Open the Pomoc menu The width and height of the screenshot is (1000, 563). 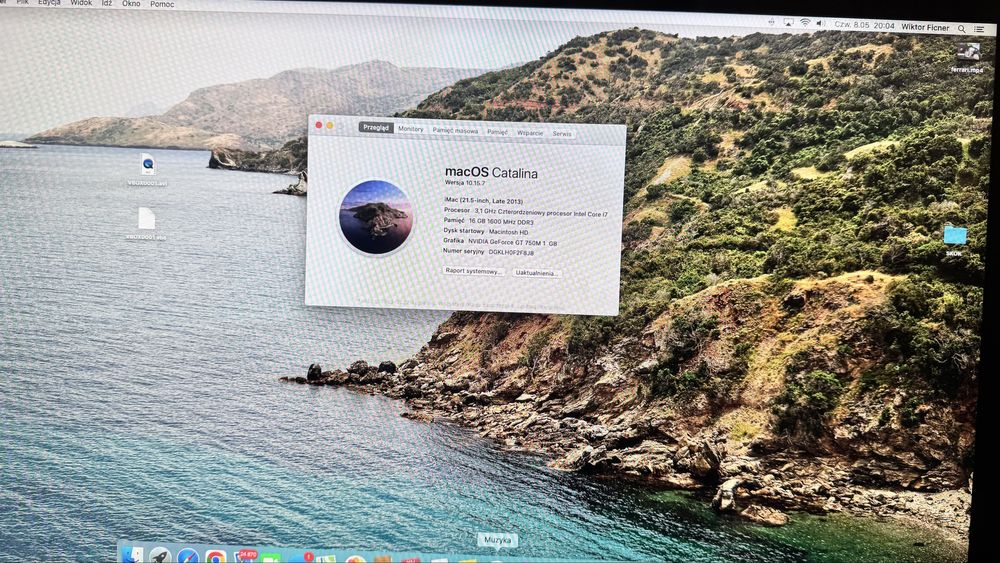pyautogui.click(x=162, y=4)
